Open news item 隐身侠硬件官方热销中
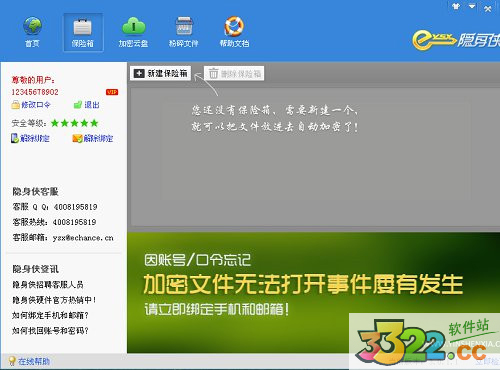Screen dimensions: 500x370 coord(54,300)
